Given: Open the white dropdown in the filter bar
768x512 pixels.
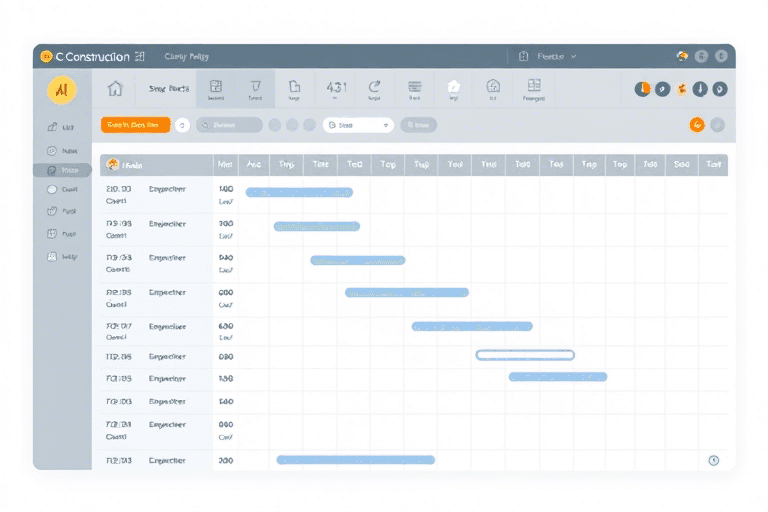Looking at the screenshot, I should (358, 125).
